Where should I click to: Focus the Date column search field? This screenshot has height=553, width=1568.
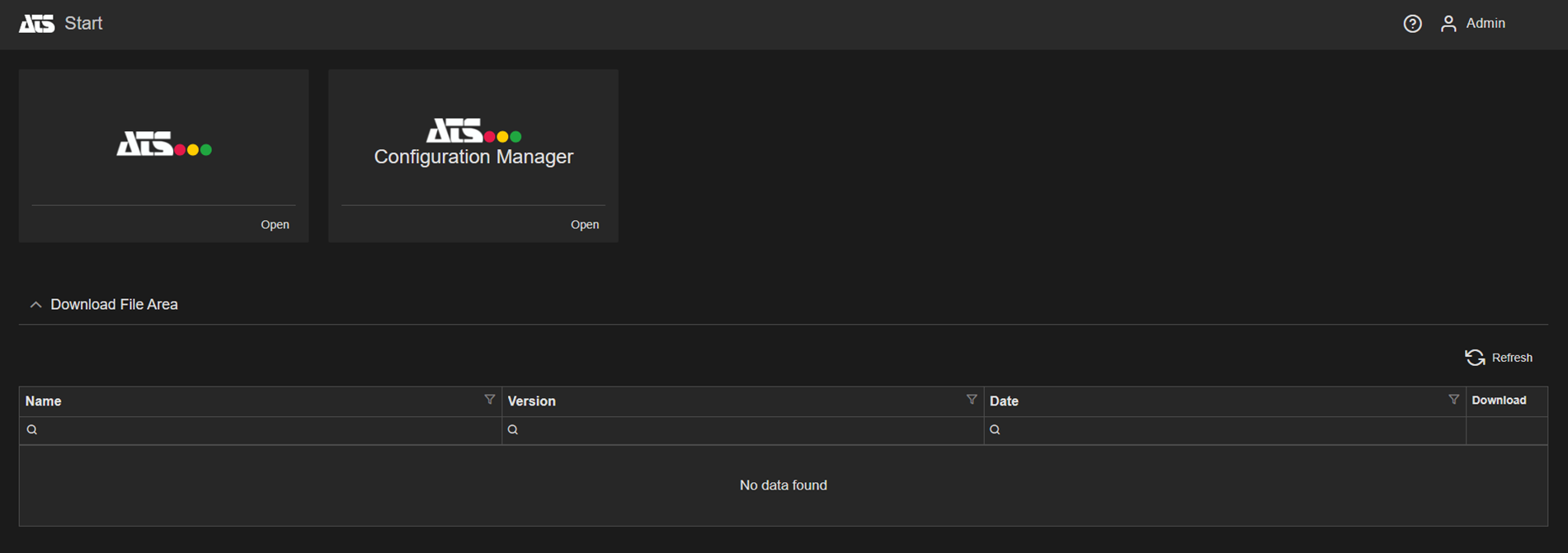point(1229,430)
